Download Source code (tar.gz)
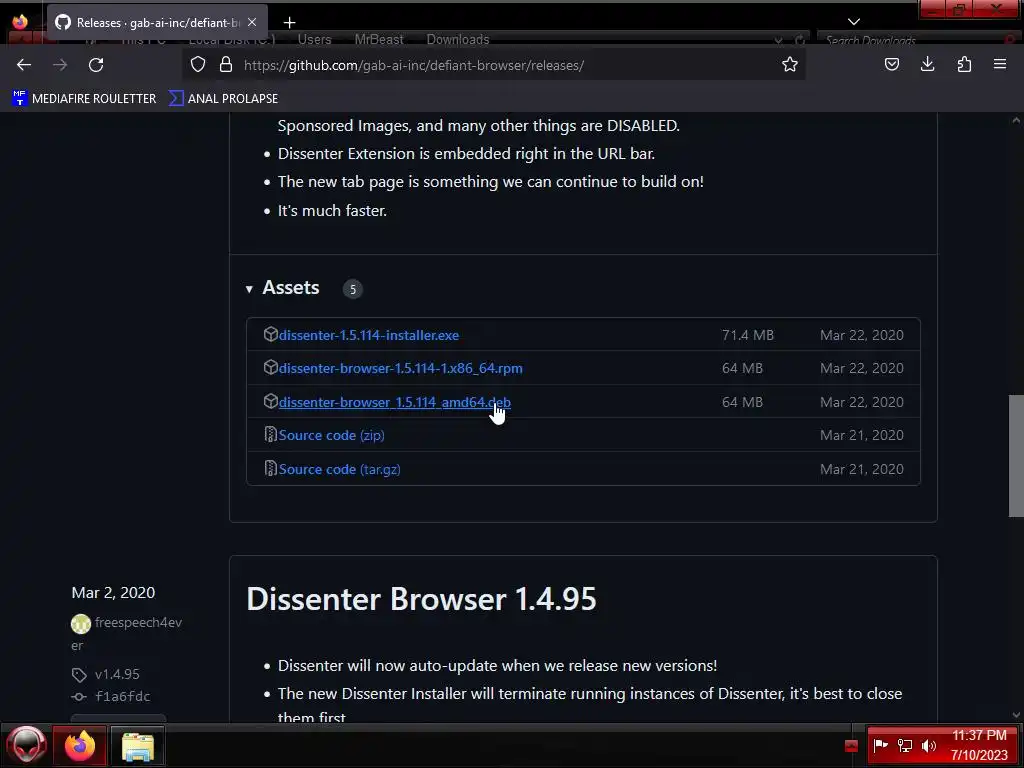The height and width of the screenshot is (768, 1024). tap(339, 470)
